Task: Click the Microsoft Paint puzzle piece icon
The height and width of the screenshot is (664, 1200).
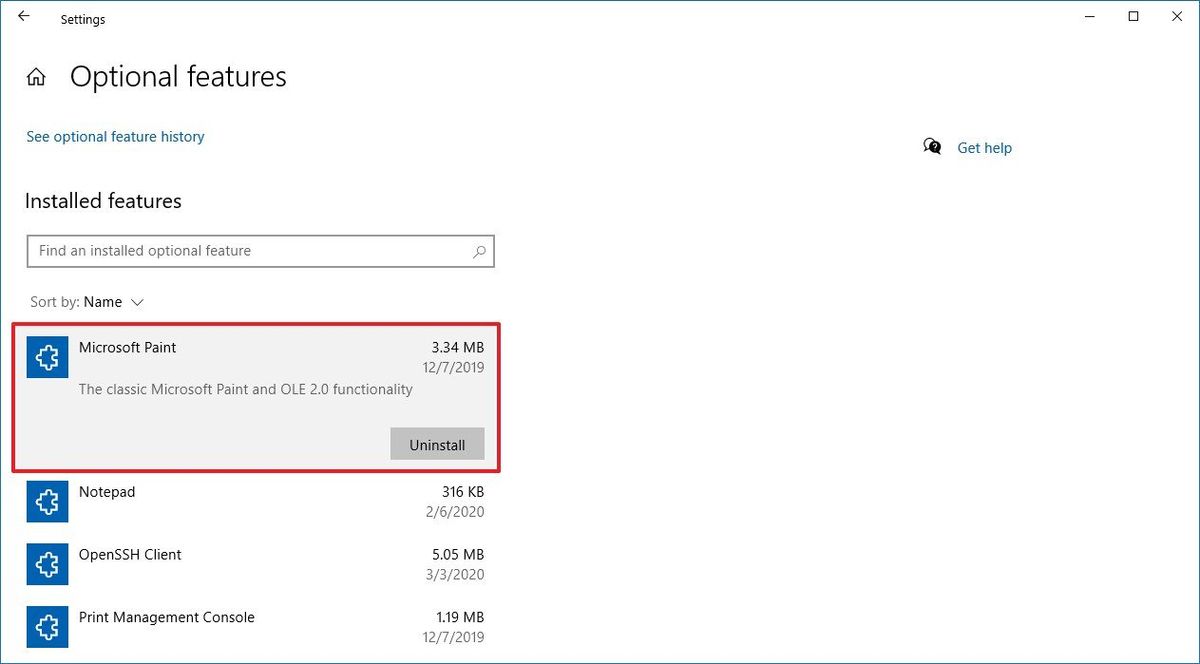Action: 47,357
